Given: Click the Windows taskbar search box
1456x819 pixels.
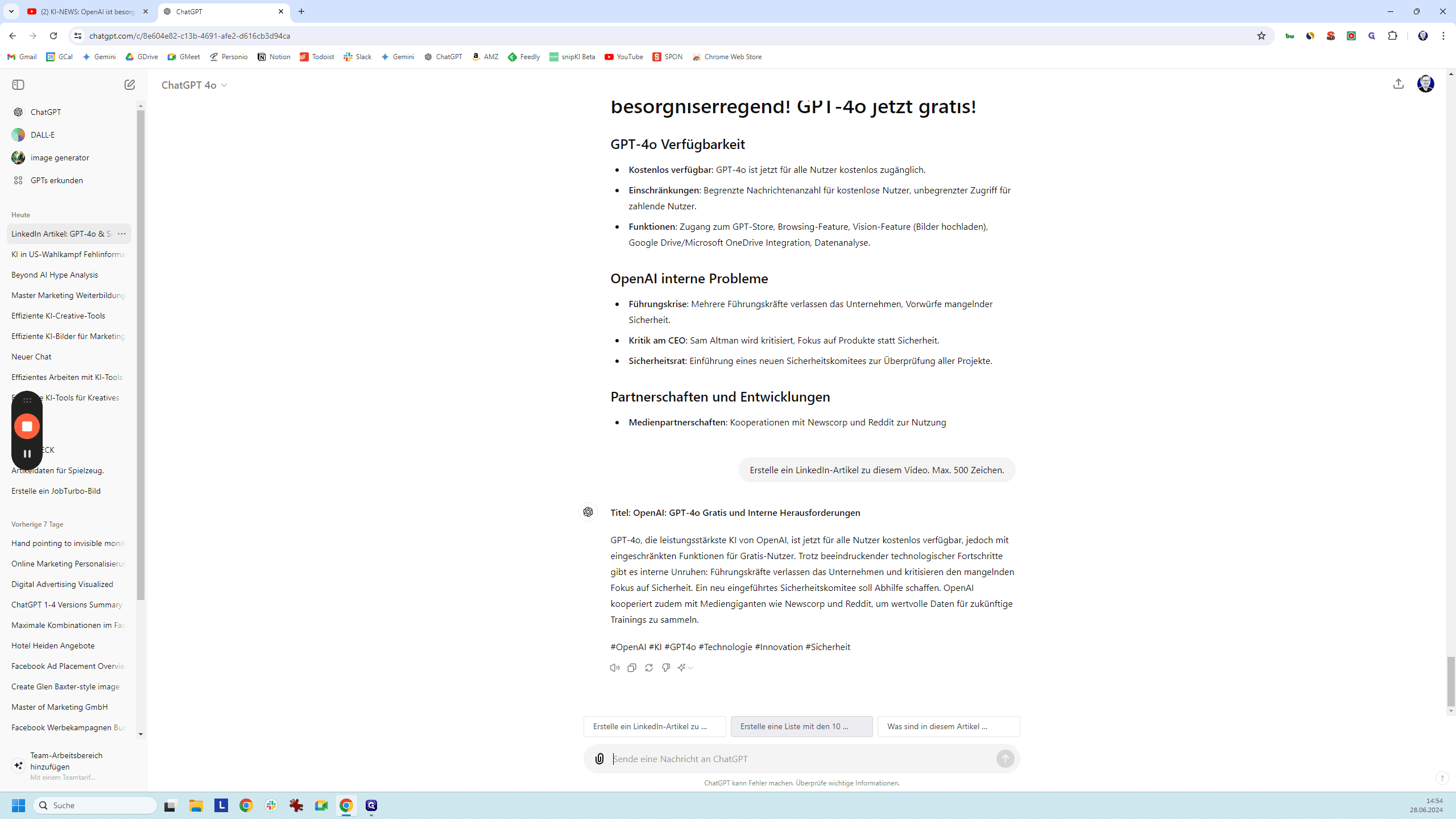Looking at the screenshot, I should [95, 805].
